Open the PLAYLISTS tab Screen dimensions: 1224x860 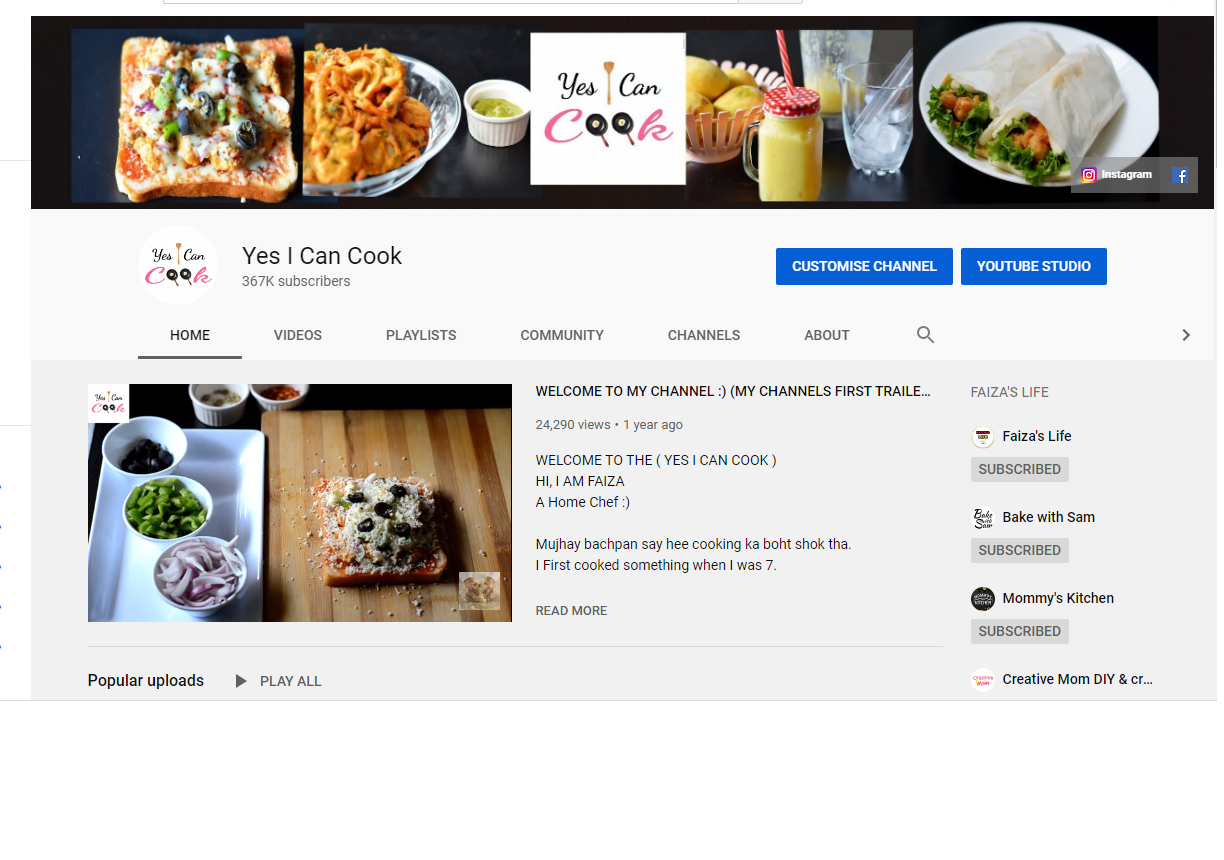[421, 335]
